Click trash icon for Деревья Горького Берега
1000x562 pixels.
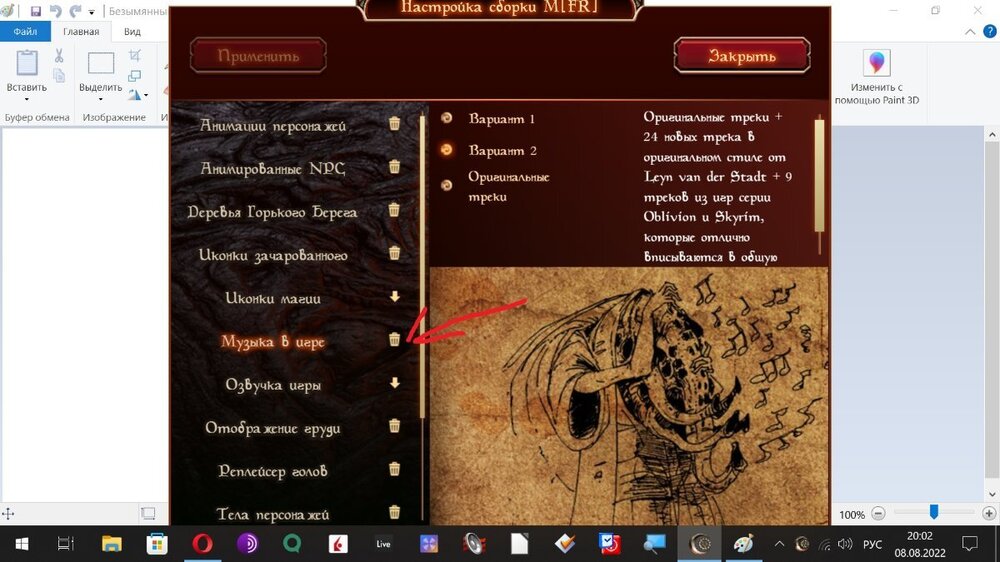point(394,210)
